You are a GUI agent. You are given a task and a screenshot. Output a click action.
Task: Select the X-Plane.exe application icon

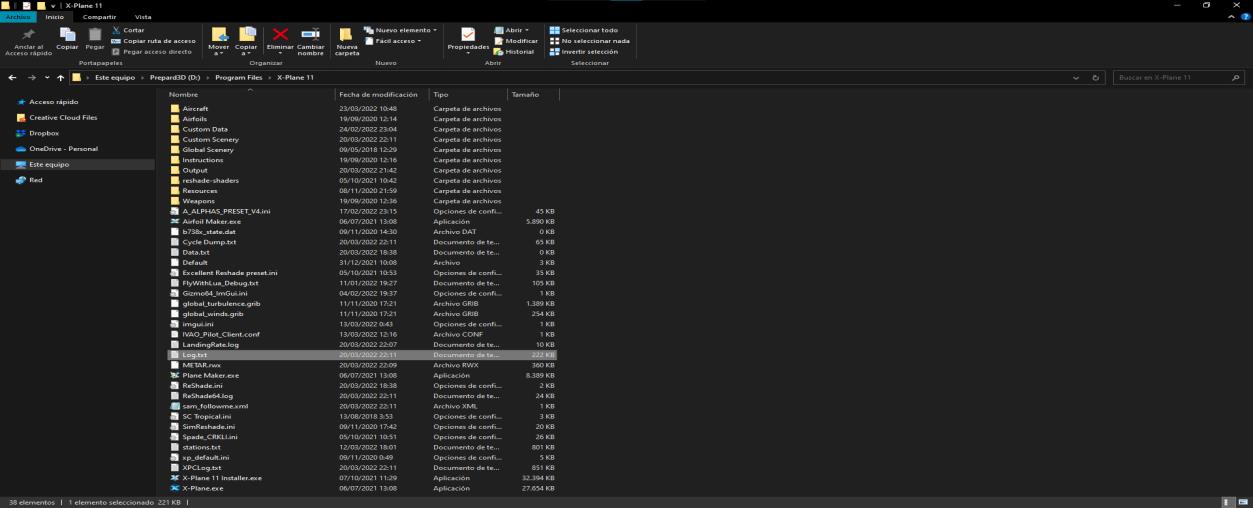[x=175, y=488]
